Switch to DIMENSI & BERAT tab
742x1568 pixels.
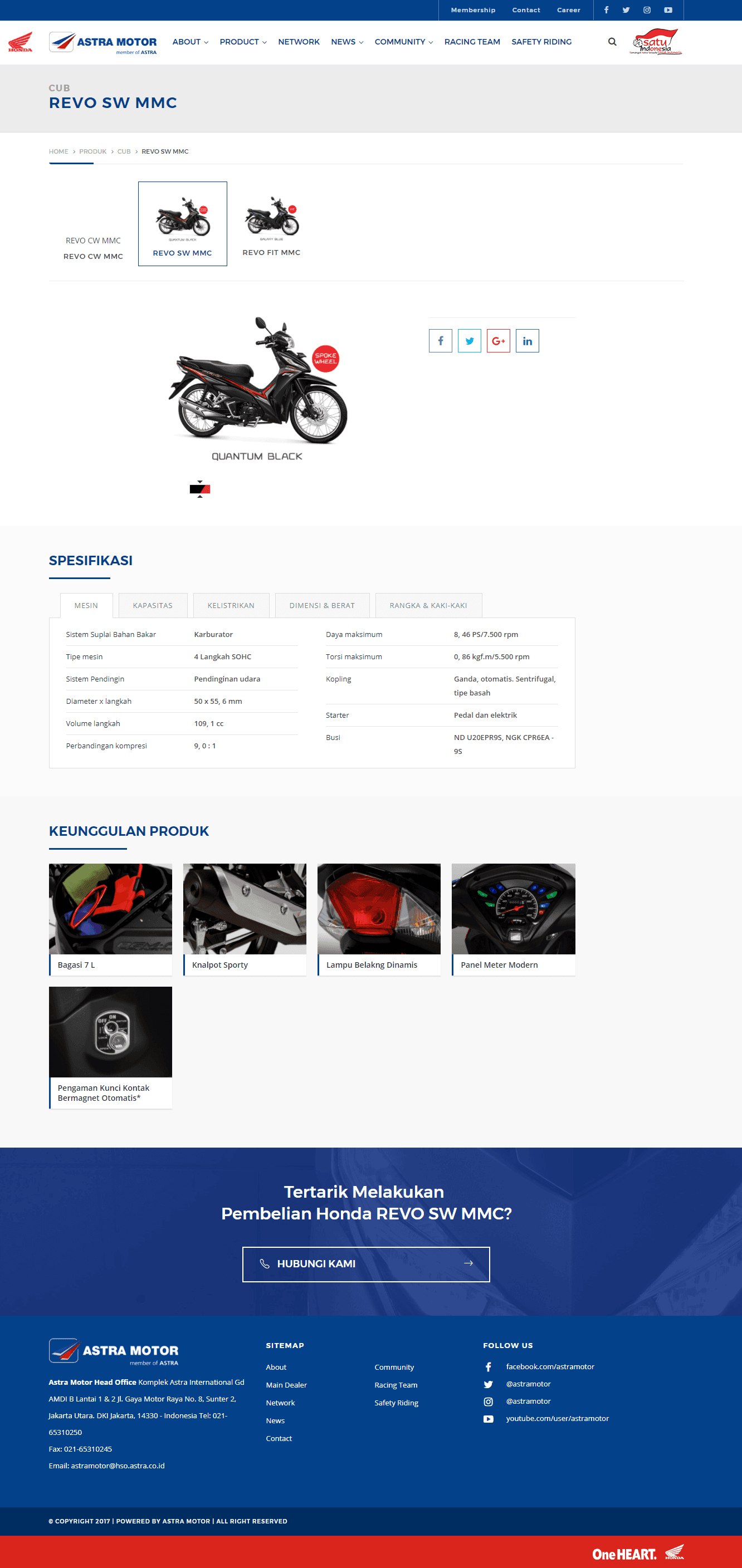pyautogui.click(x=323, y=606)
